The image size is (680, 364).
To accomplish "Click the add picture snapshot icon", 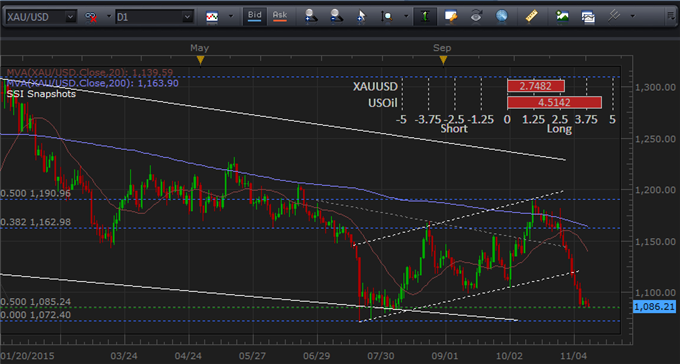I will 562,16.
